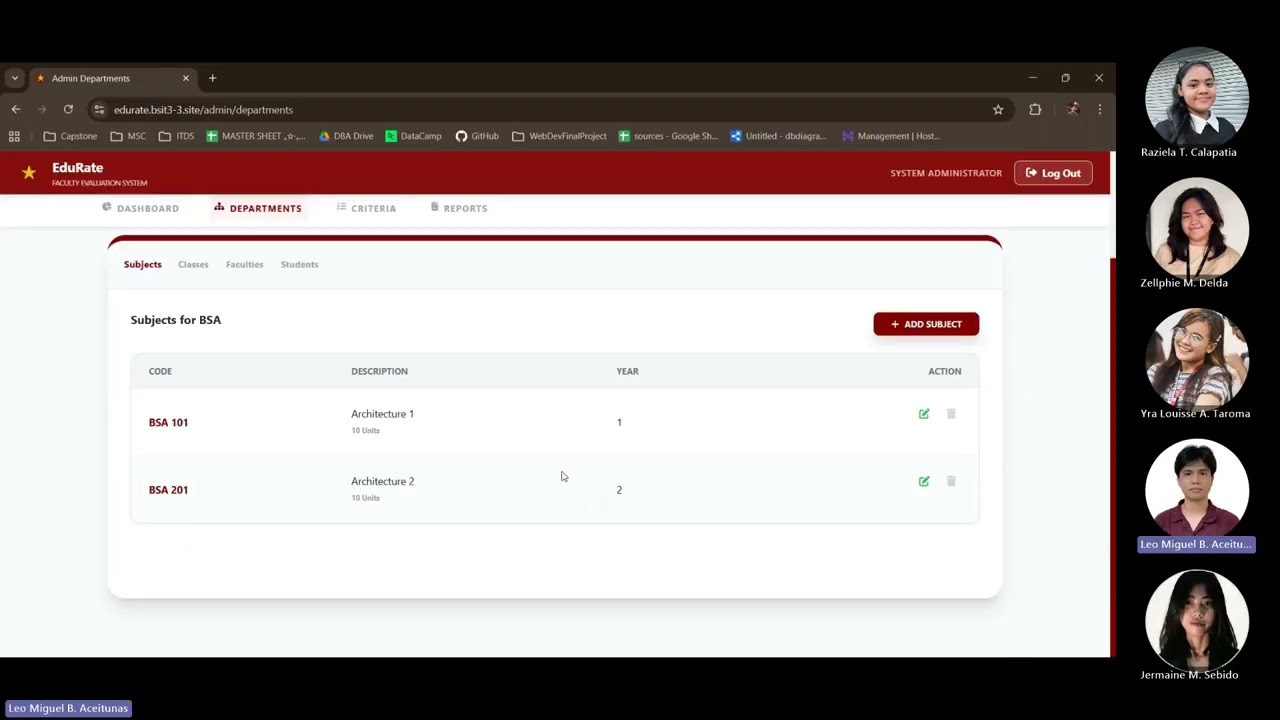Delete the BSA 201 subject
The image size is (1280, 720).
[x=951, y=481]
